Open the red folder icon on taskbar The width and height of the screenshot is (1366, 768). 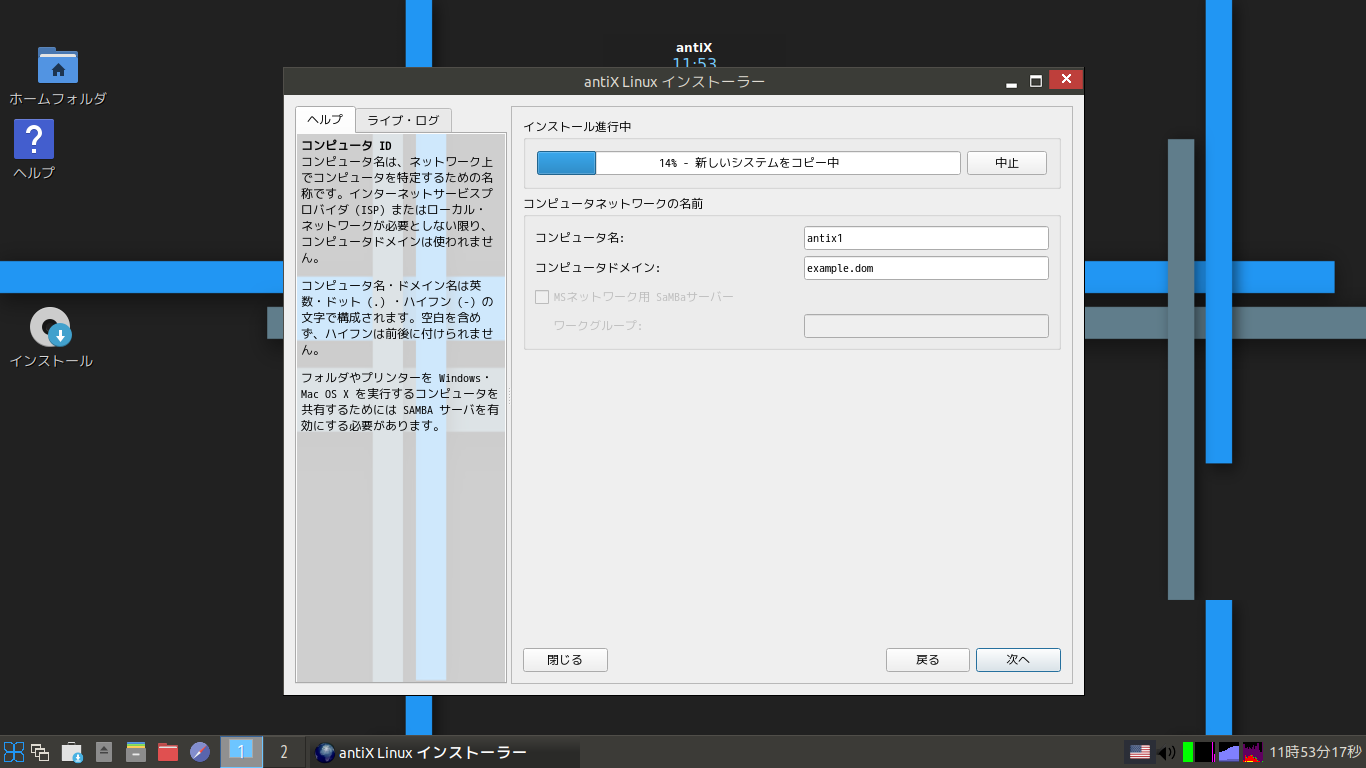point(168,752)
